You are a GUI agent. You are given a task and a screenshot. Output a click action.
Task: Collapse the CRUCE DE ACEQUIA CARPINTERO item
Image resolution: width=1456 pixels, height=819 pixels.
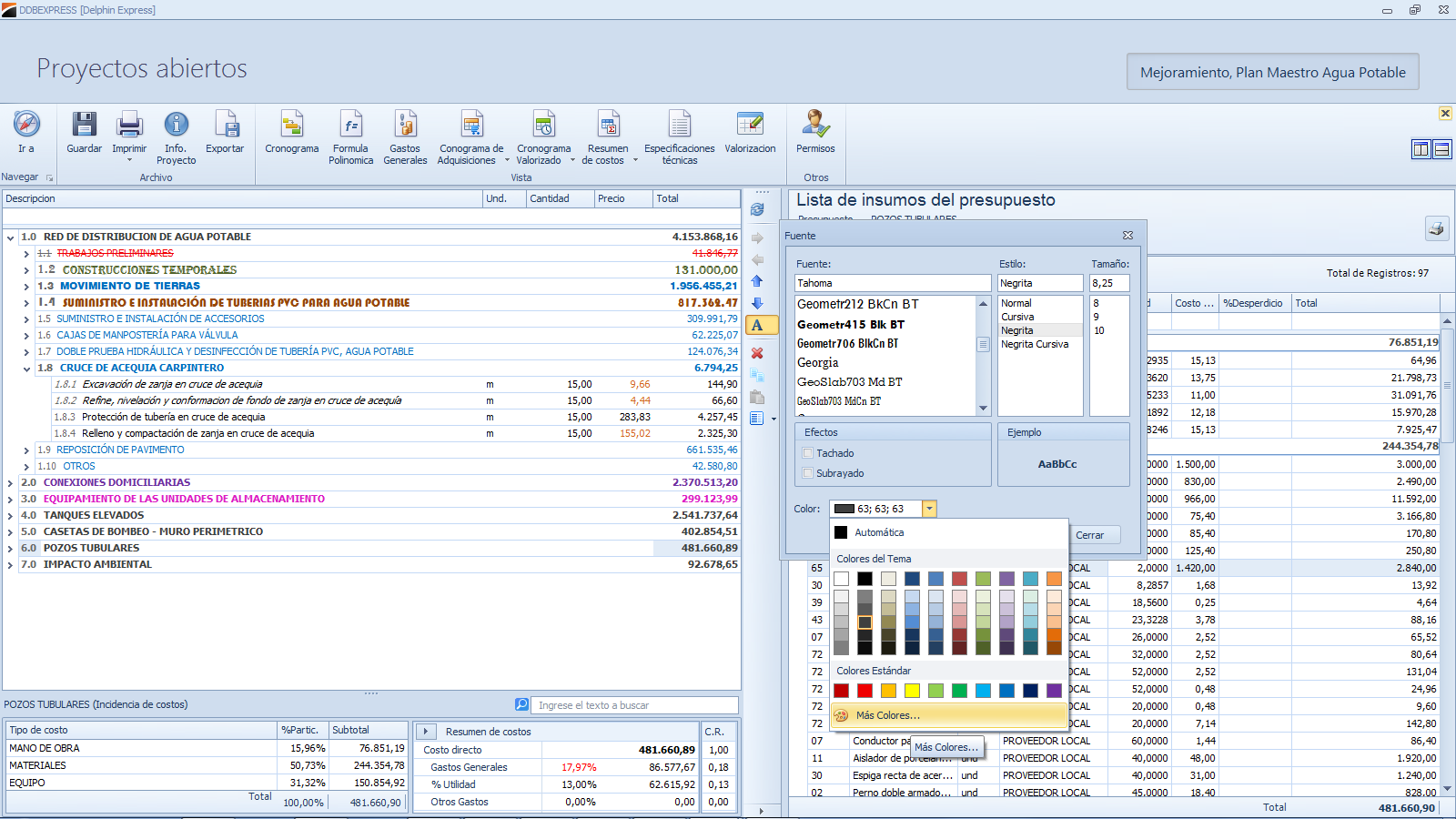[27, 369]
